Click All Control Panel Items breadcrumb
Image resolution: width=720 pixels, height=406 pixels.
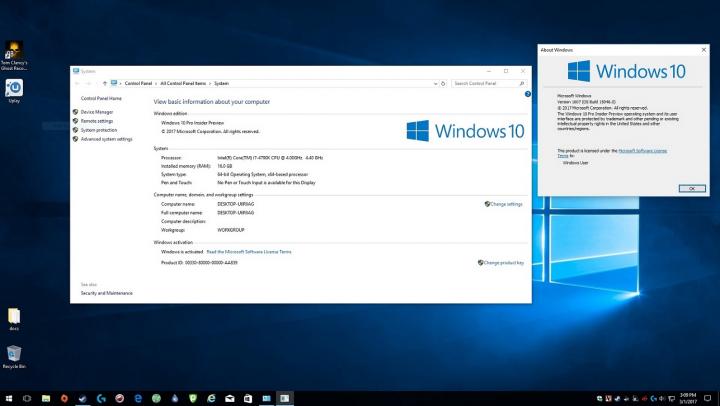click(x=183, y=83)
